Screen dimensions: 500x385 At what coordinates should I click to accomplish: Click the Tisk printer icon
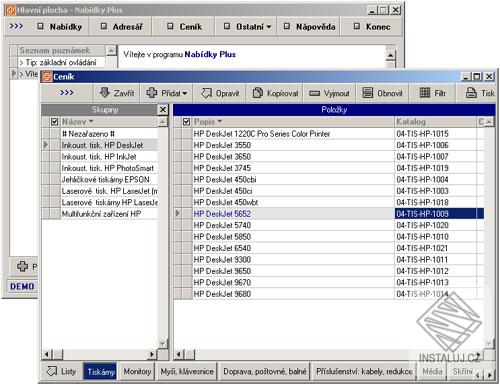tap(471, 93)
